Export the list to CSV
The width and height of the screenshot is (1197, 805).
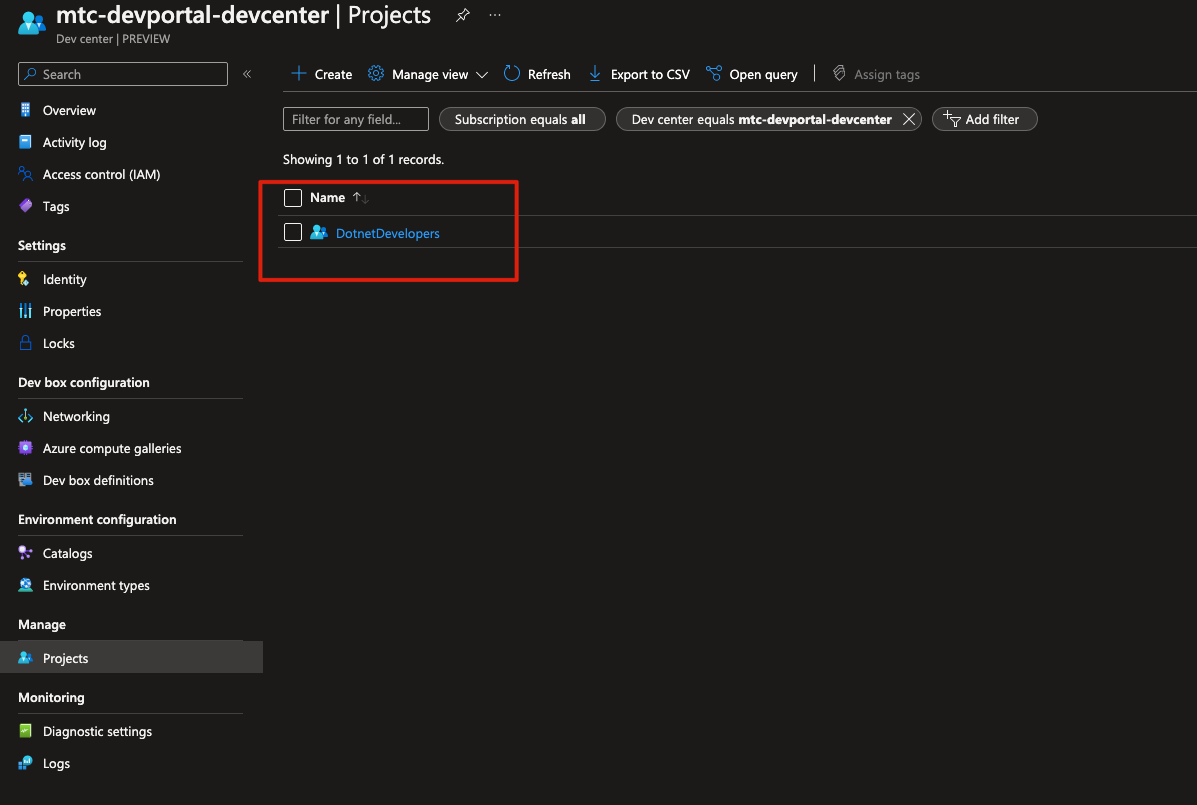pyautogui.click(x=639, y=74)
